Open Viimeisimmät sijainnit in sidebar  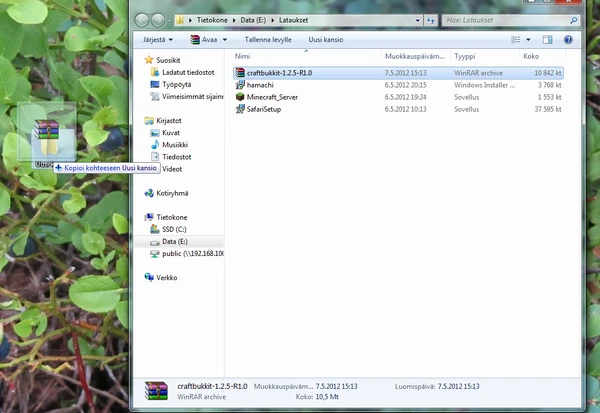[192, 96]
